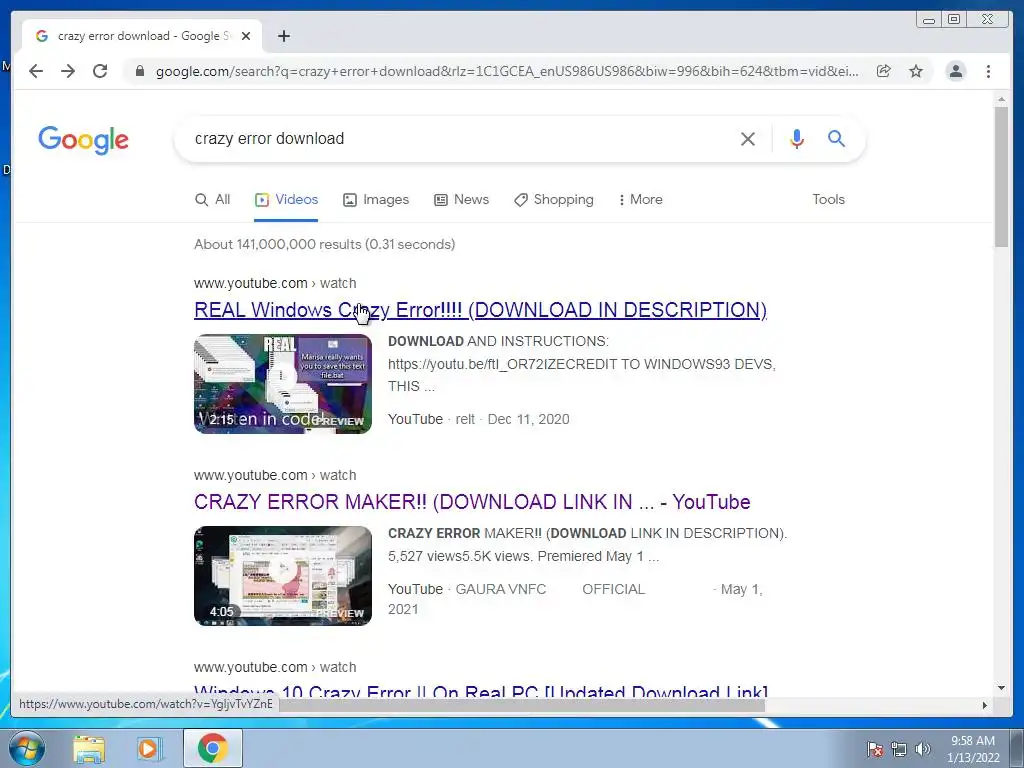1024x768 pixels.
Task: Click the first www.youtube.com watch breadcrumb
Action: click(275, 283)
